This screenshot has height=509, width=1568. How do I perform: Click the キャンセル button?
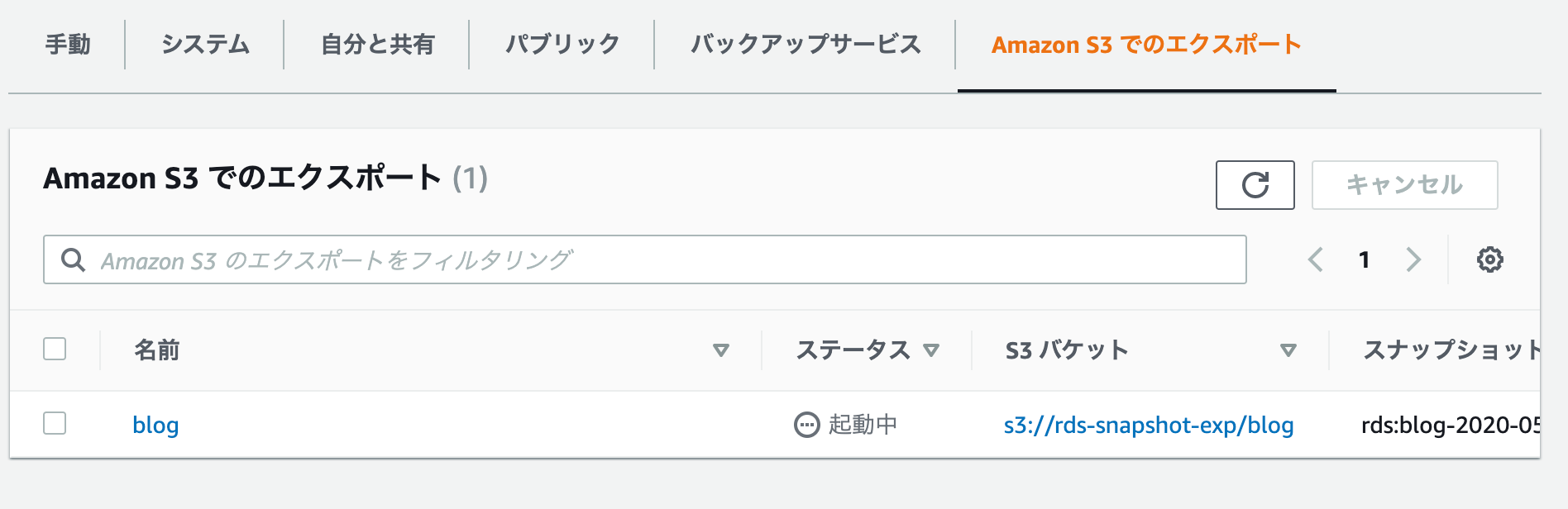1404,185
